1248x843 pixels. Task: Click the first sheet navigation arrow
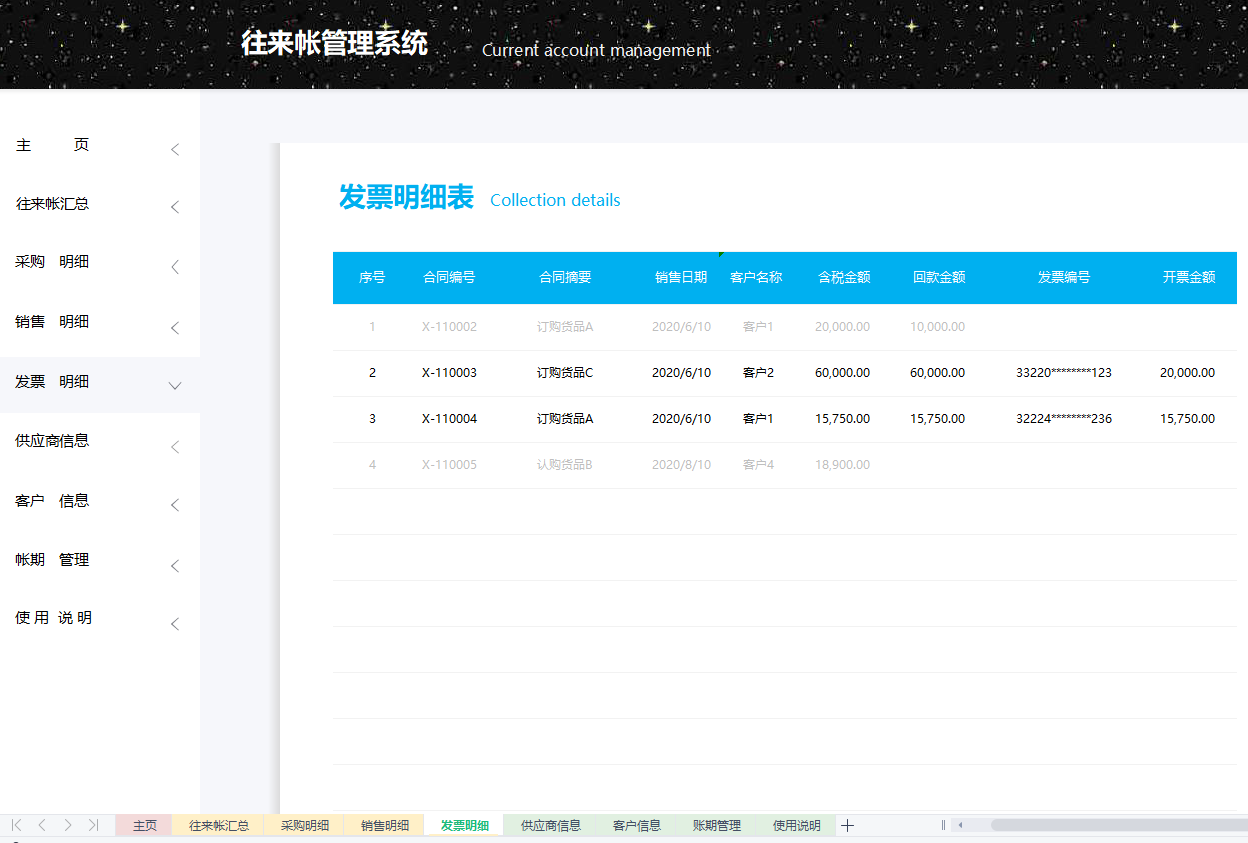coord(15,825)
